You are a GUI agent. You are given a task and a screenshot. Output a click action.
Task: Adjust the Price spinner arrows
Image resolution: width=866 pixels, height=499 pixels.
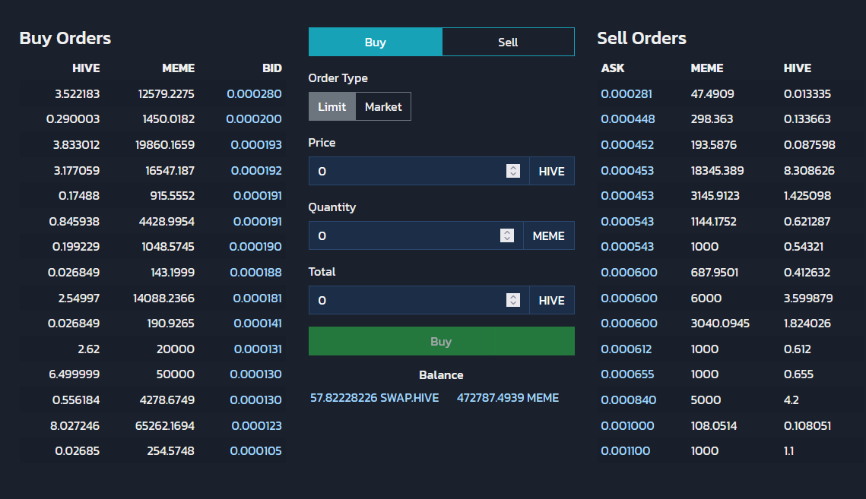point(513,171)
